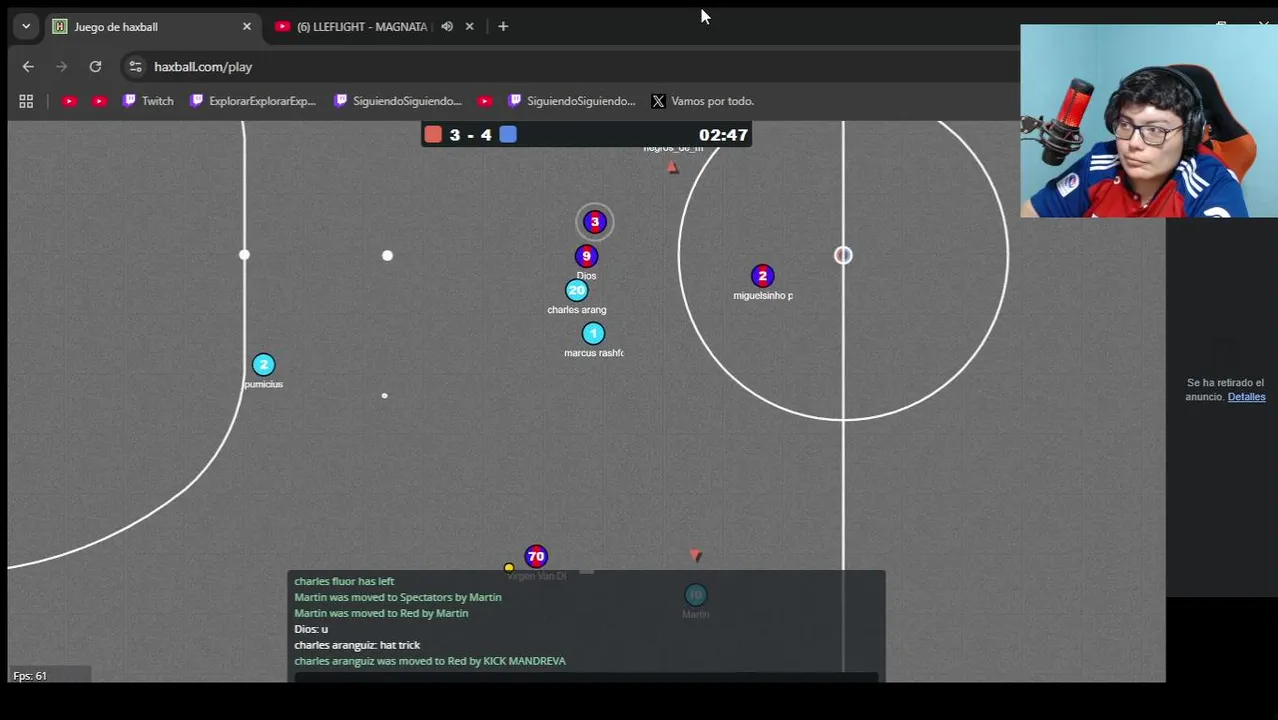Click the blue team color square
Screen dimensions: 1278x720
coord(508,135)
